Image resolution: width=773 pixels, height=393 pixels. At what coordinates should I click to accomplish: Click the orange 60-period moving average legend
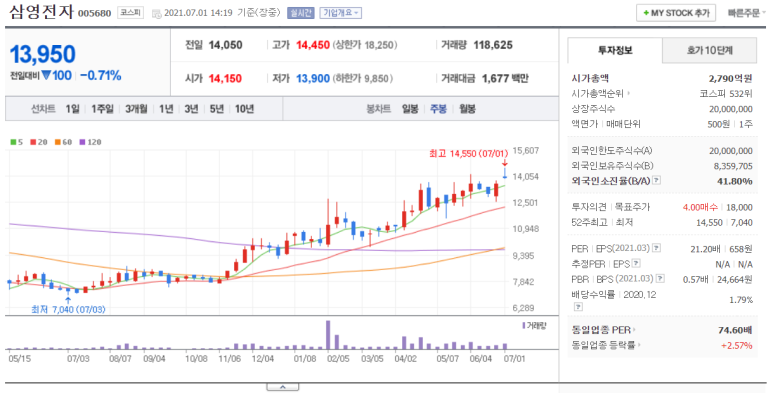pos(63,142)
